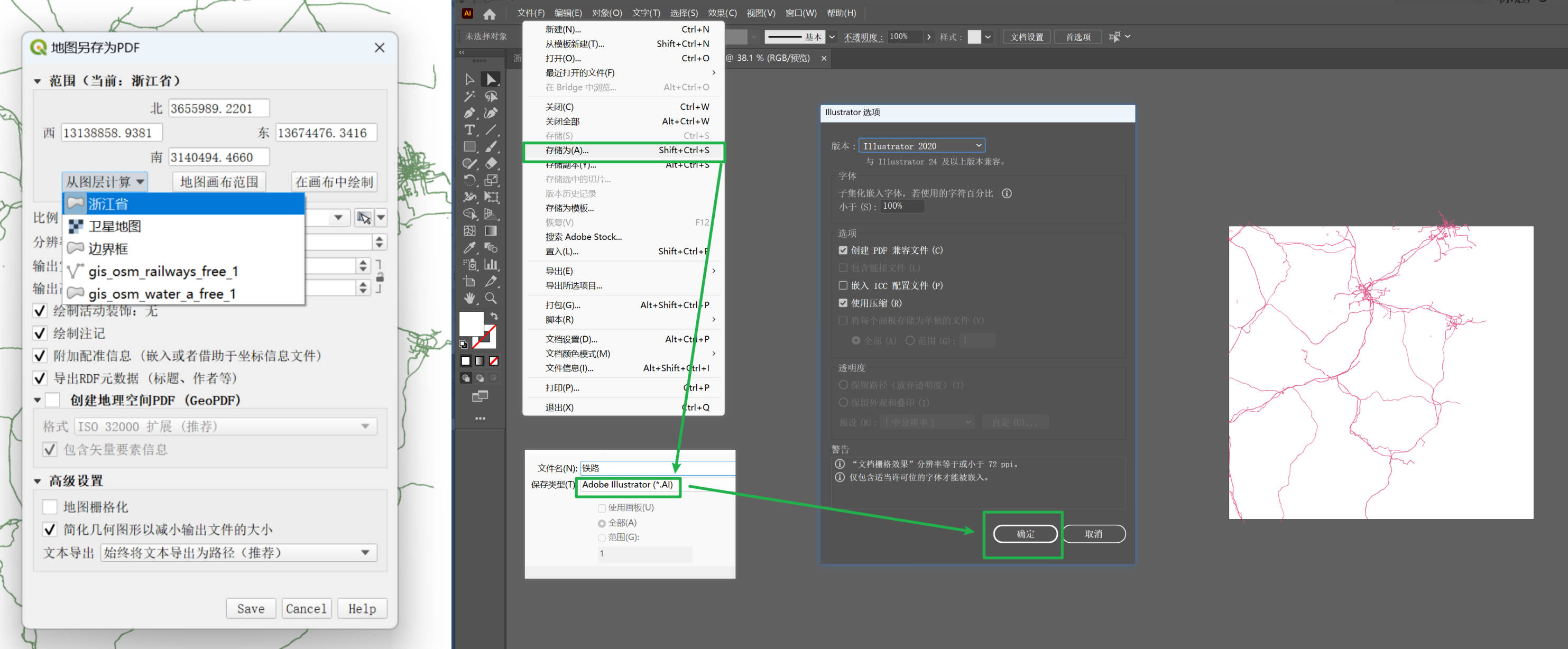Check the map rasterize option
1568x649 pixels.
coord(50,507)
